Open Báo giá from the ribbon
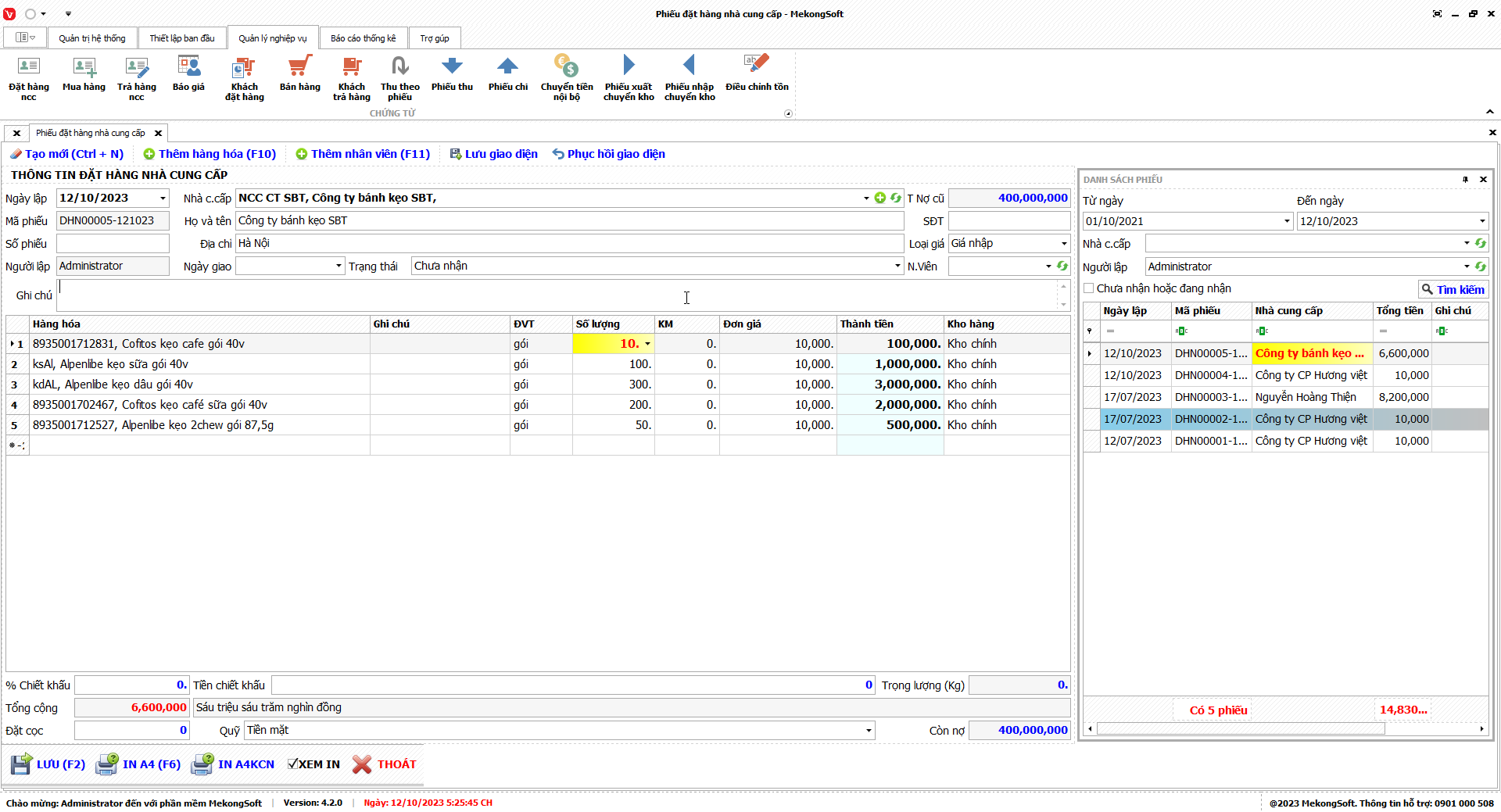 pyautogui.click(x=188, y=74)
